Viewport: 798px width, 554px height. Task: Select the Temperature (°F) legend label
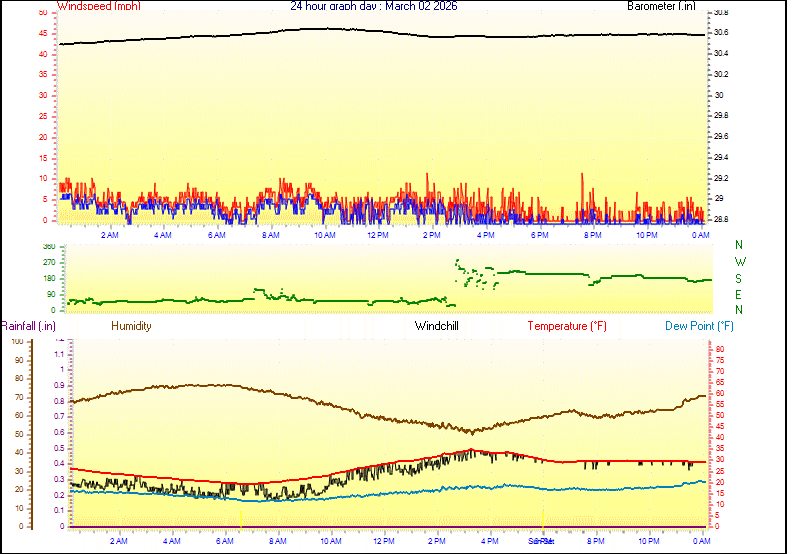567,326
